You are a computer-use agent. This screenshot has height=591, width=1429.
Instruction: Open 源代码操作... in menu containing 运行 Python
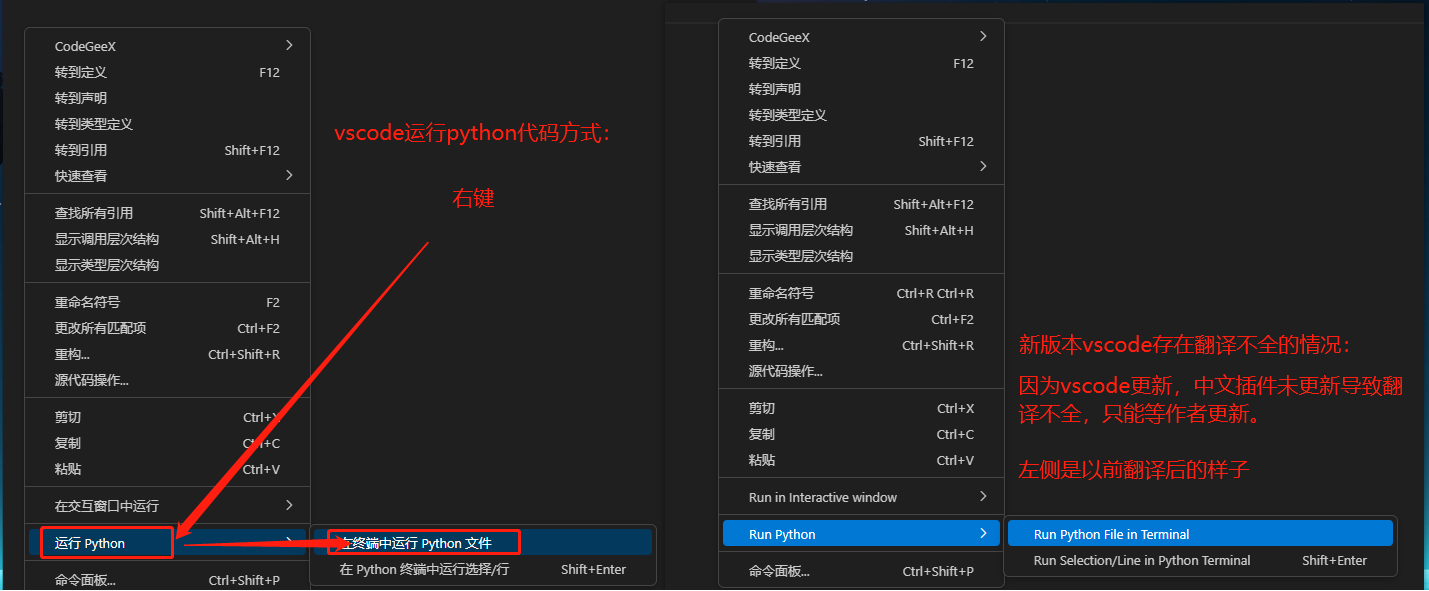click(x=167, y=380)
